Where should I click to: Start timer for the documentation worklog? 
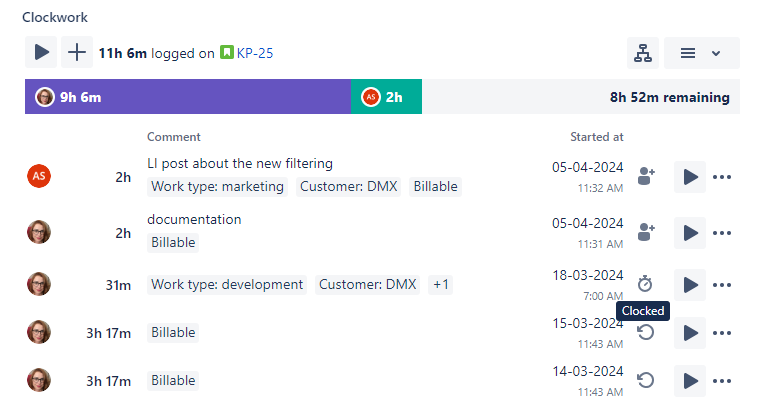point(690,233)
